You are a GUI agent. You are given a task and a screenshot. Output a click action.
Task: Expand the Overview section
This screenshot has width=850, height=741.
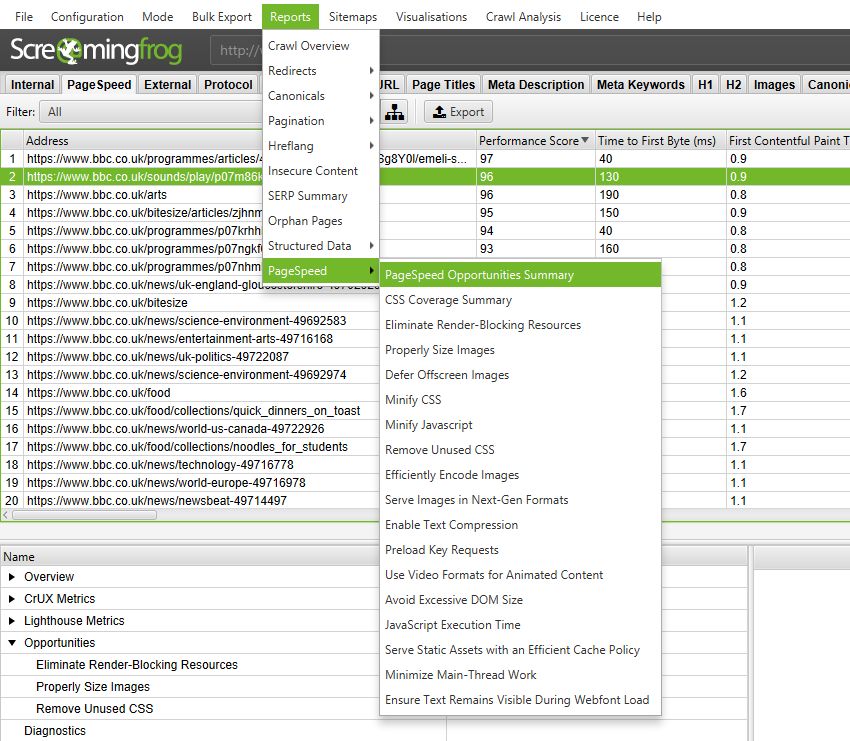tap(13, 576)
